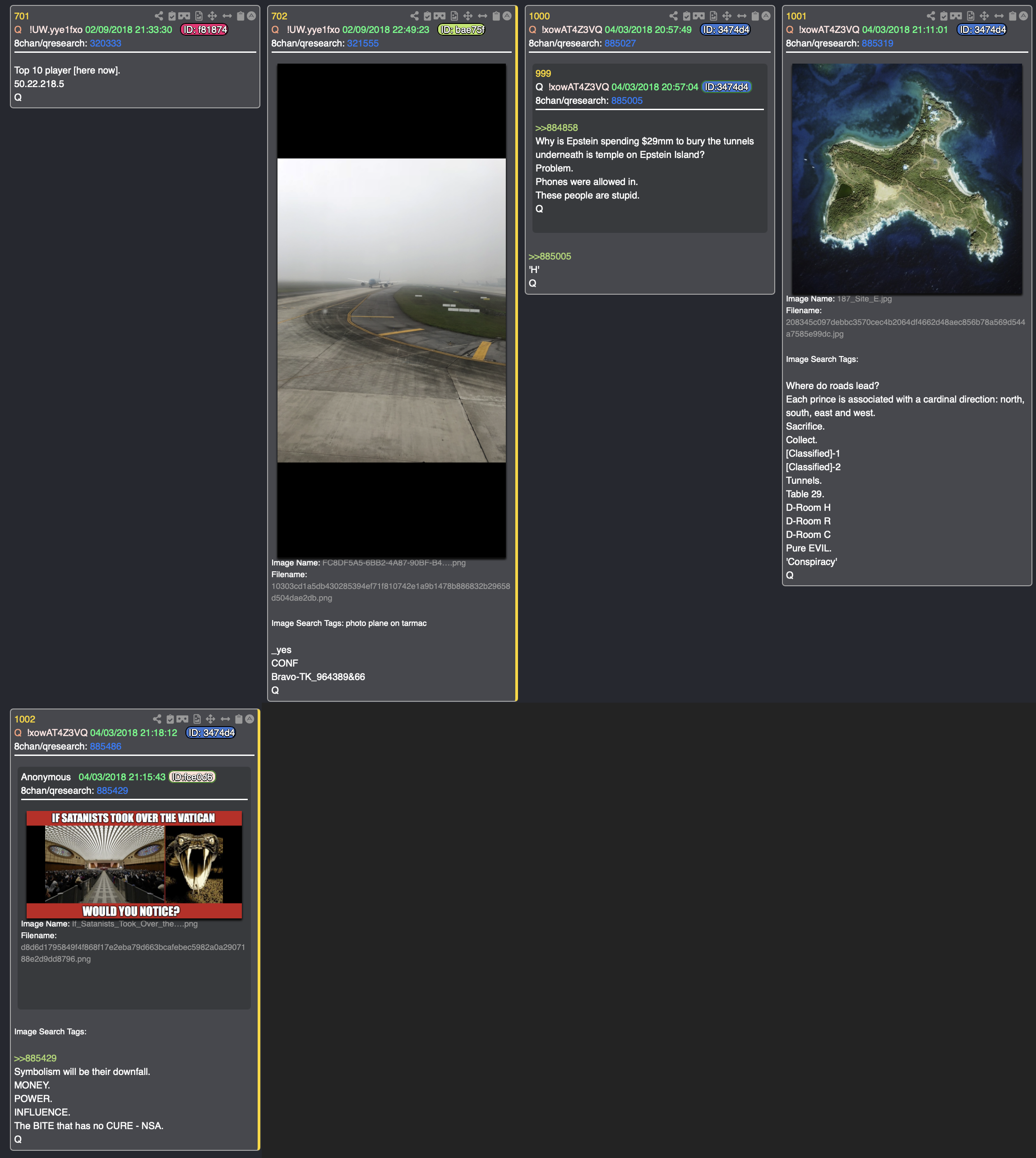Click image file icon on post 702

pyautogui.click(x=454, y=16)
